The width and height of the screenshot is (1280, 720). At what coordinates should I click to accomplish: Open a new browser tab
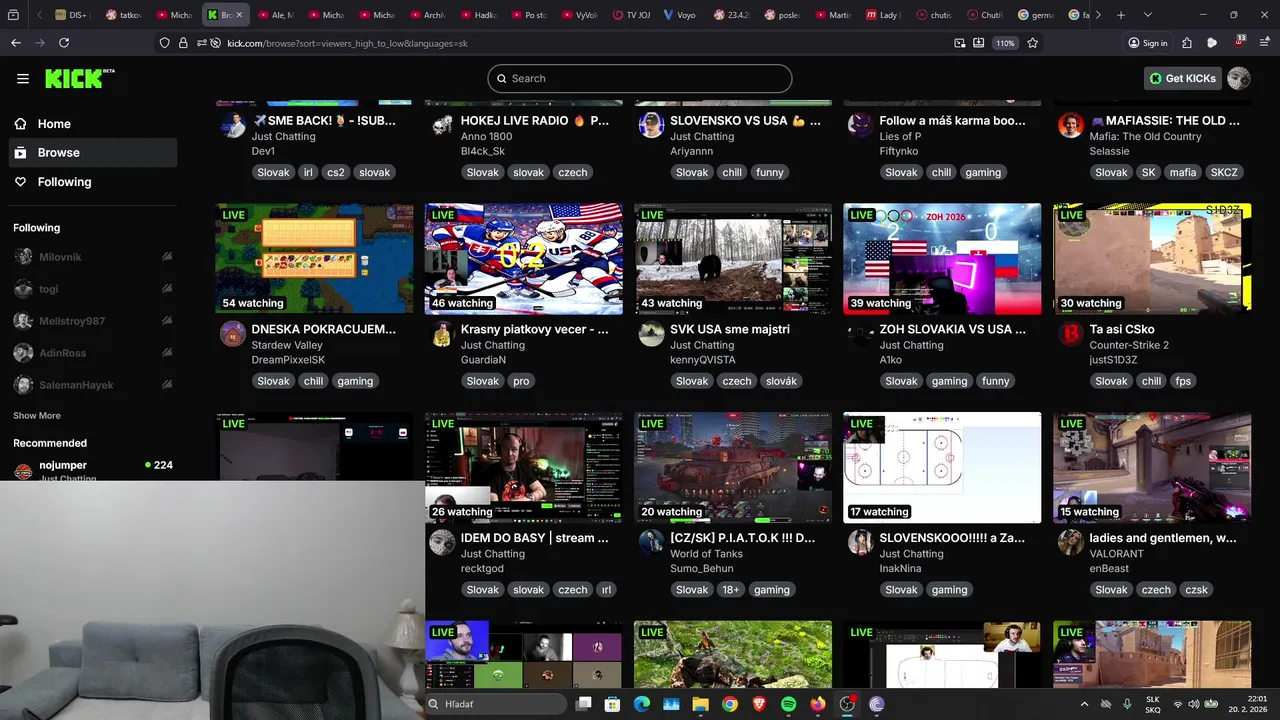point(1121,15)
